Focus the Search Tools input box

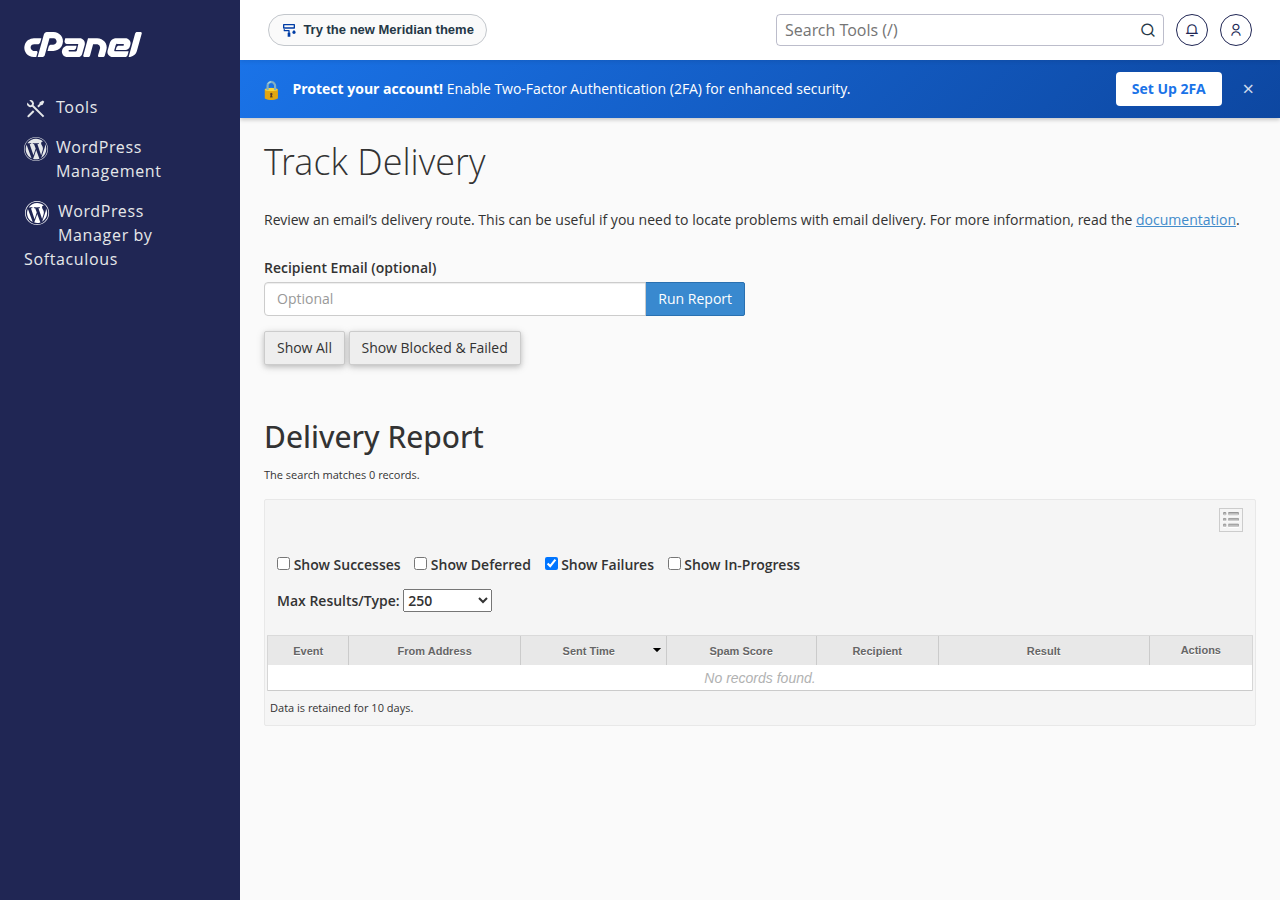pyautogui.click(x=970, y=30)
